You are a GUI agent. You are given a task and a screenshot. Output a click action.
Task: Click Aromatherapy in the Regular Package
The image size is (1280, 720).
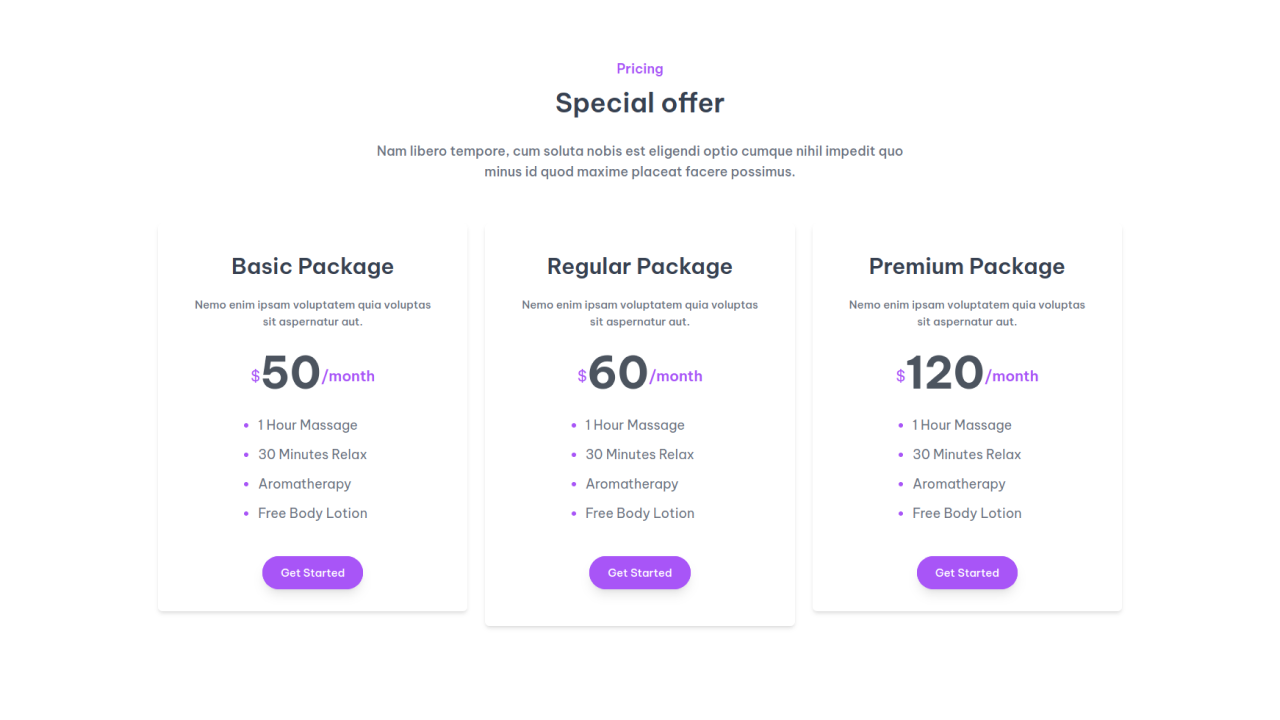coord(632,483)
